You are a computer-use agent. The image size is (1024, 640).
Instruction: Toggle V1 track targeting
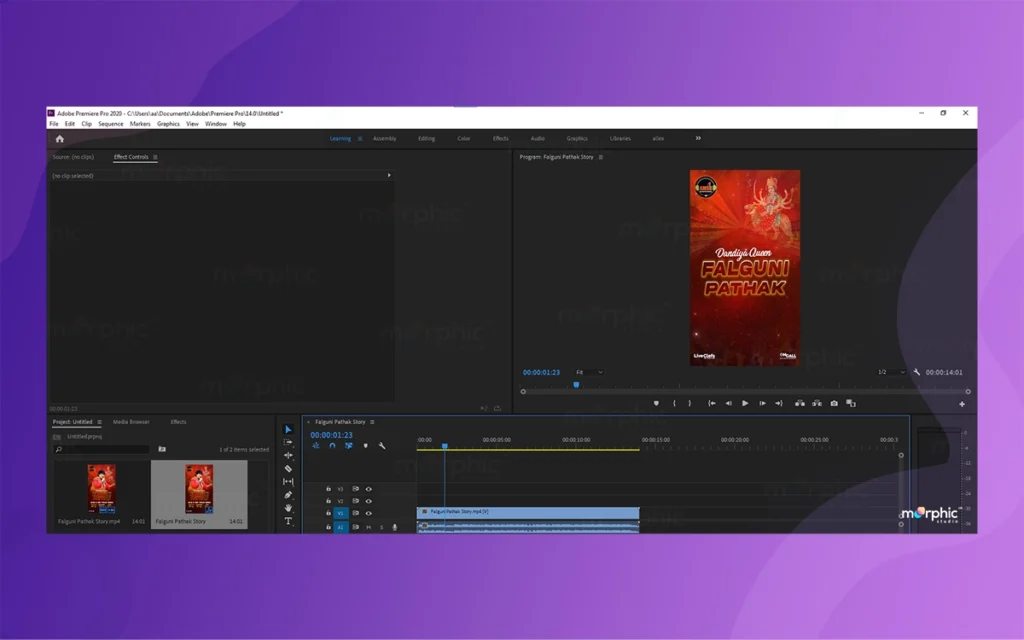(x=340, y=513)
